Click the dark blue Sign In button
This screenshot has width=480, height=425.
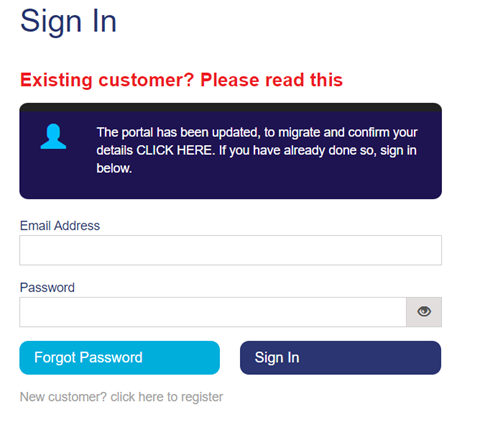[340, 358]
